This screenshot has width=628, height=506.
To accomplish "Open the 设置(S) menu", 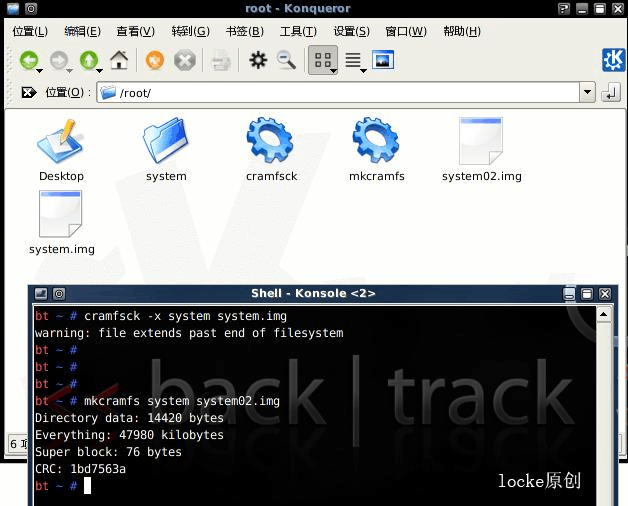I will tap(351, 31).
